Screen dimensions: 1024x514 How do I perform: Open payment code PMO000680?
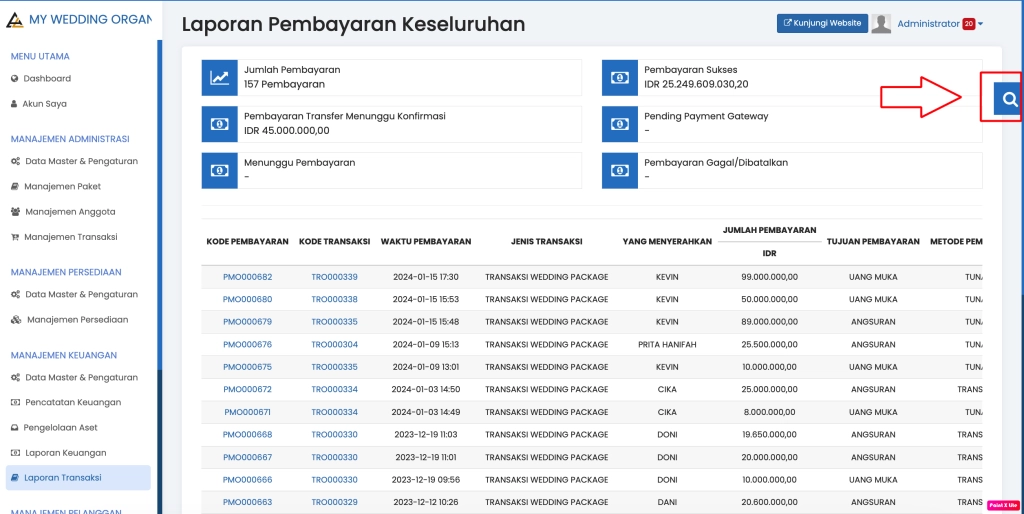coord(248,299)
